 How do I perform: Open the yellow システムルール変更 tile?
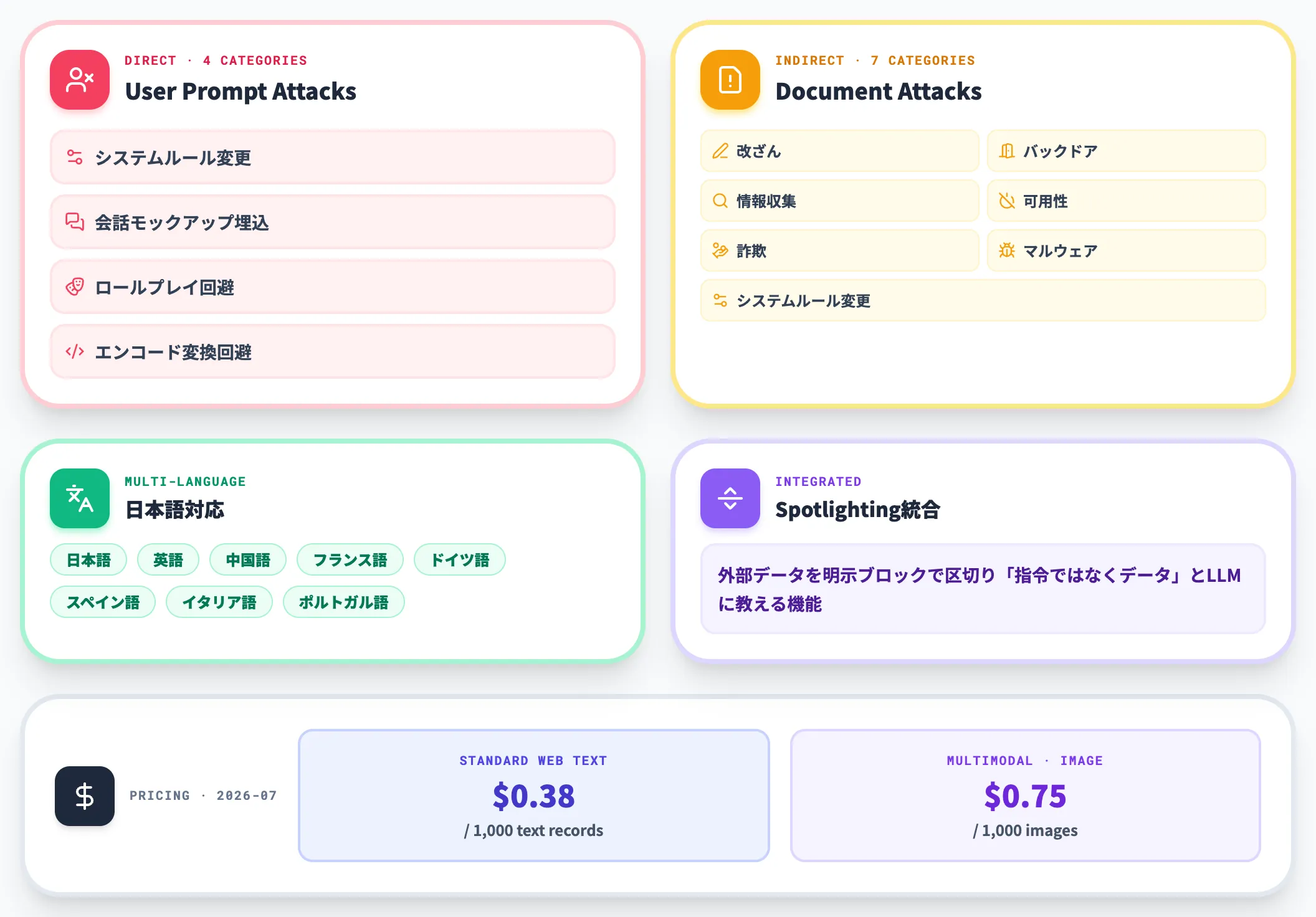[983, 300]
